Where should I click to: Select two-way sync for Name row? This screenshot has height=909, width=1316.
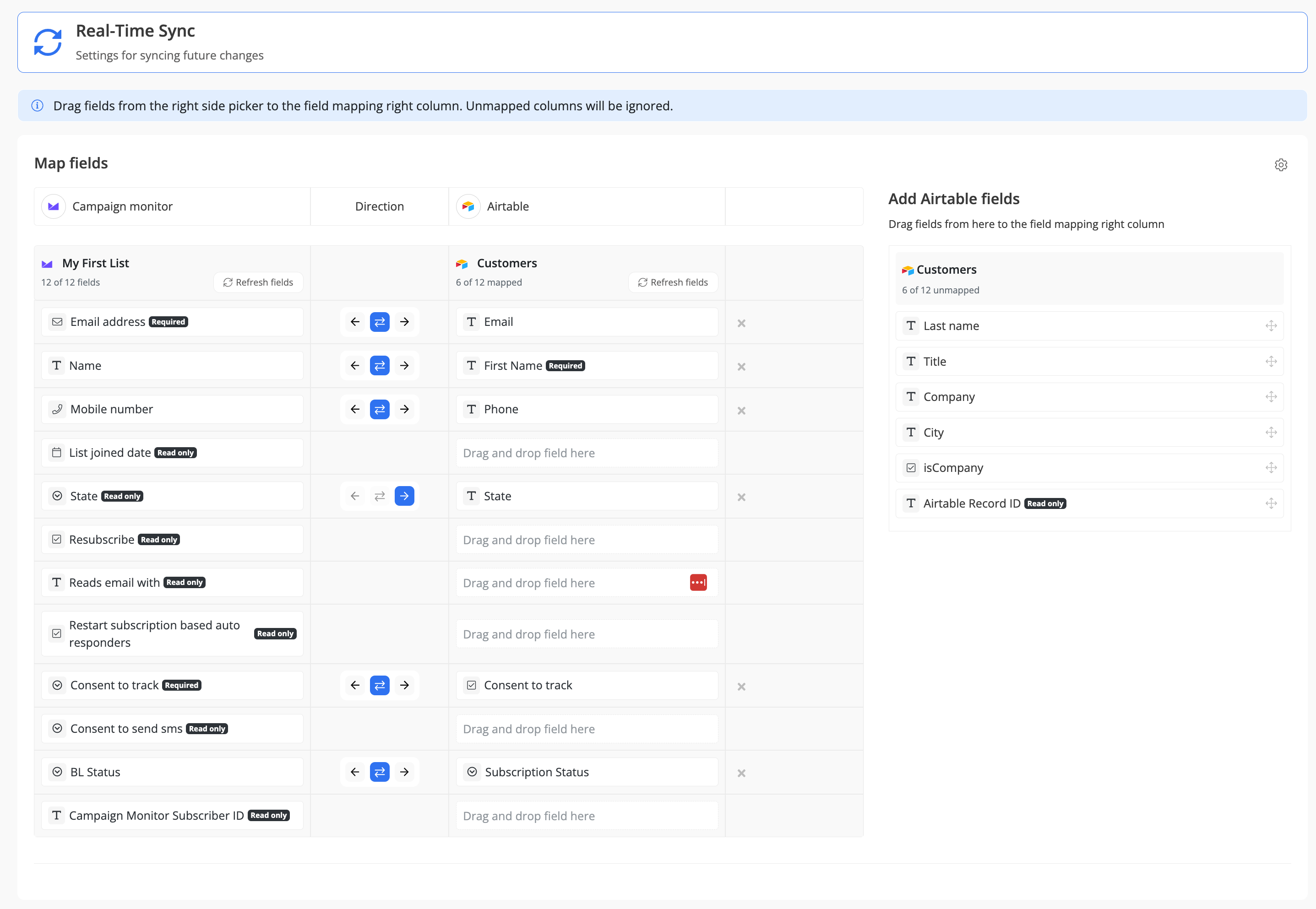(x=380, y=366)
